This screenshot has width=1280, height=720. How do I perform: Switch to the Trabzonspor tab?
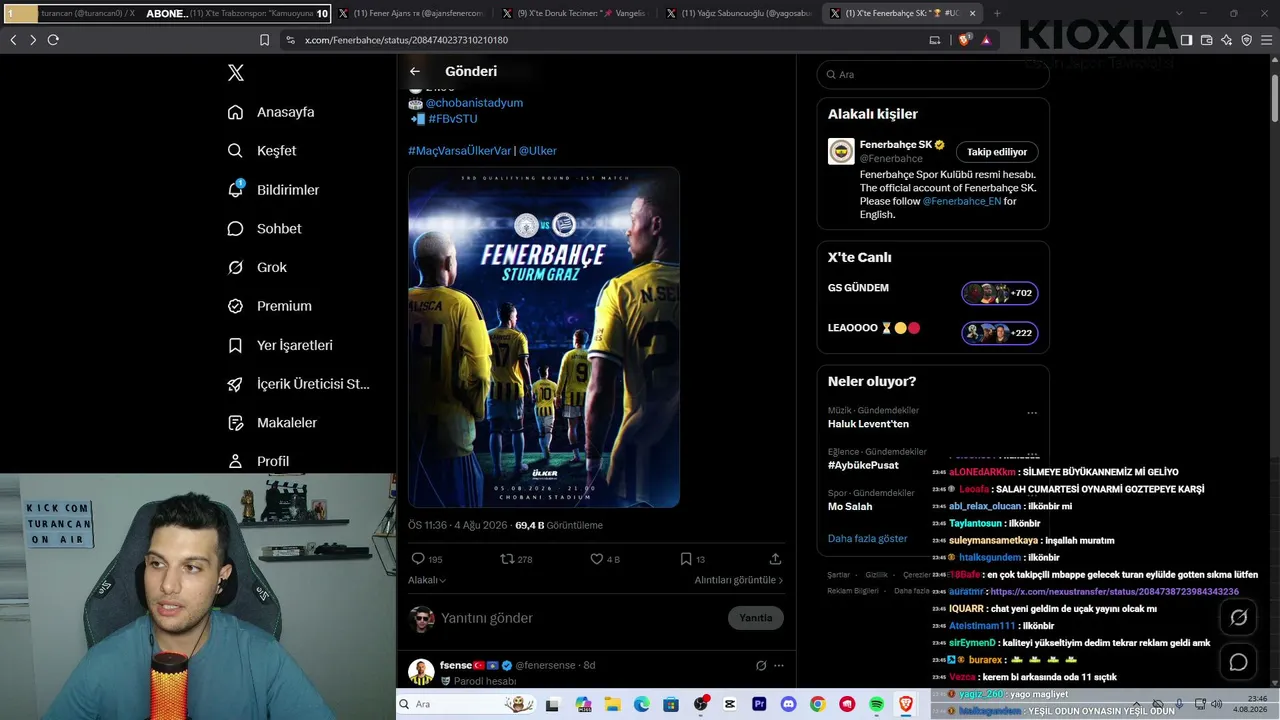point(251,13)
